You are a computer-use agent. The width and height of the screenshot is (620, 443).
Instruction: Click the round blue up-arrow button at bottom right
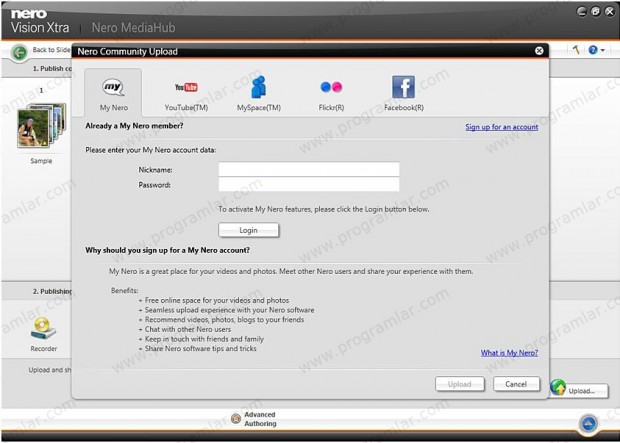(x=588, y=424)
